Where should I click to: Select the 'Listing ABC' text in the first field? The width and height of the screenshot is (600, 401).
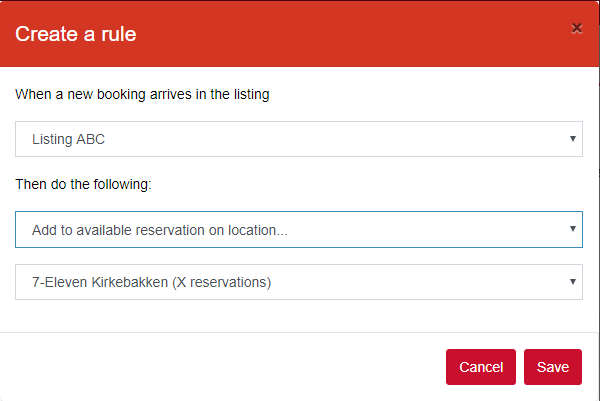(x=68, y=139)
